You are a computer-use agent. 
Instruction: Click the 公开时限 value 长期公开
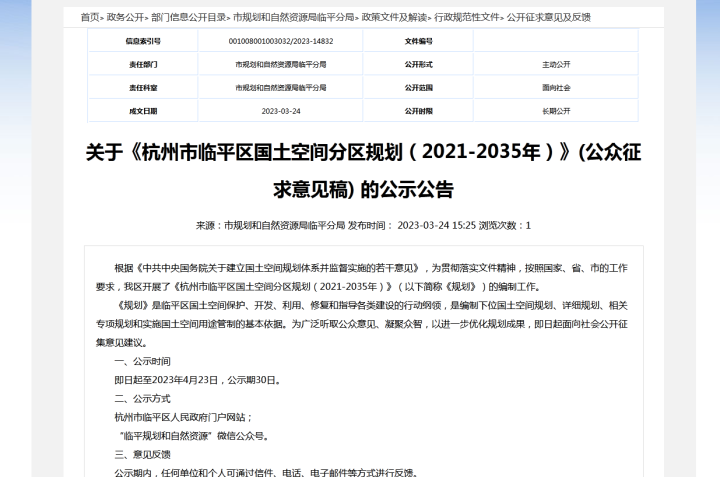tap(556, 111)
